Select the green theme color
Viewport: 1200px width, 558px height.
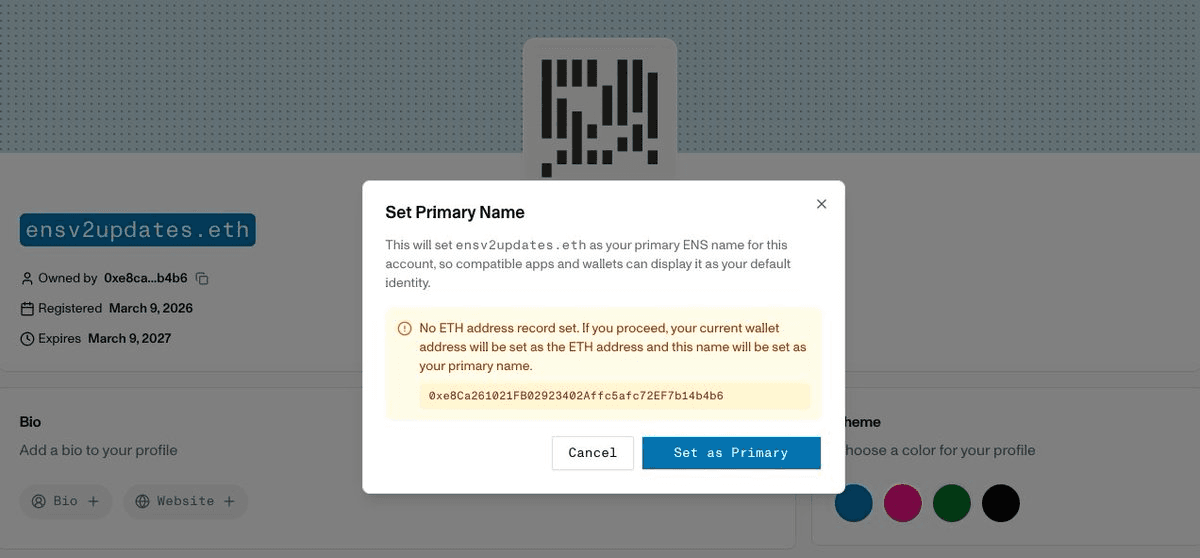click(x=952, y=503)
